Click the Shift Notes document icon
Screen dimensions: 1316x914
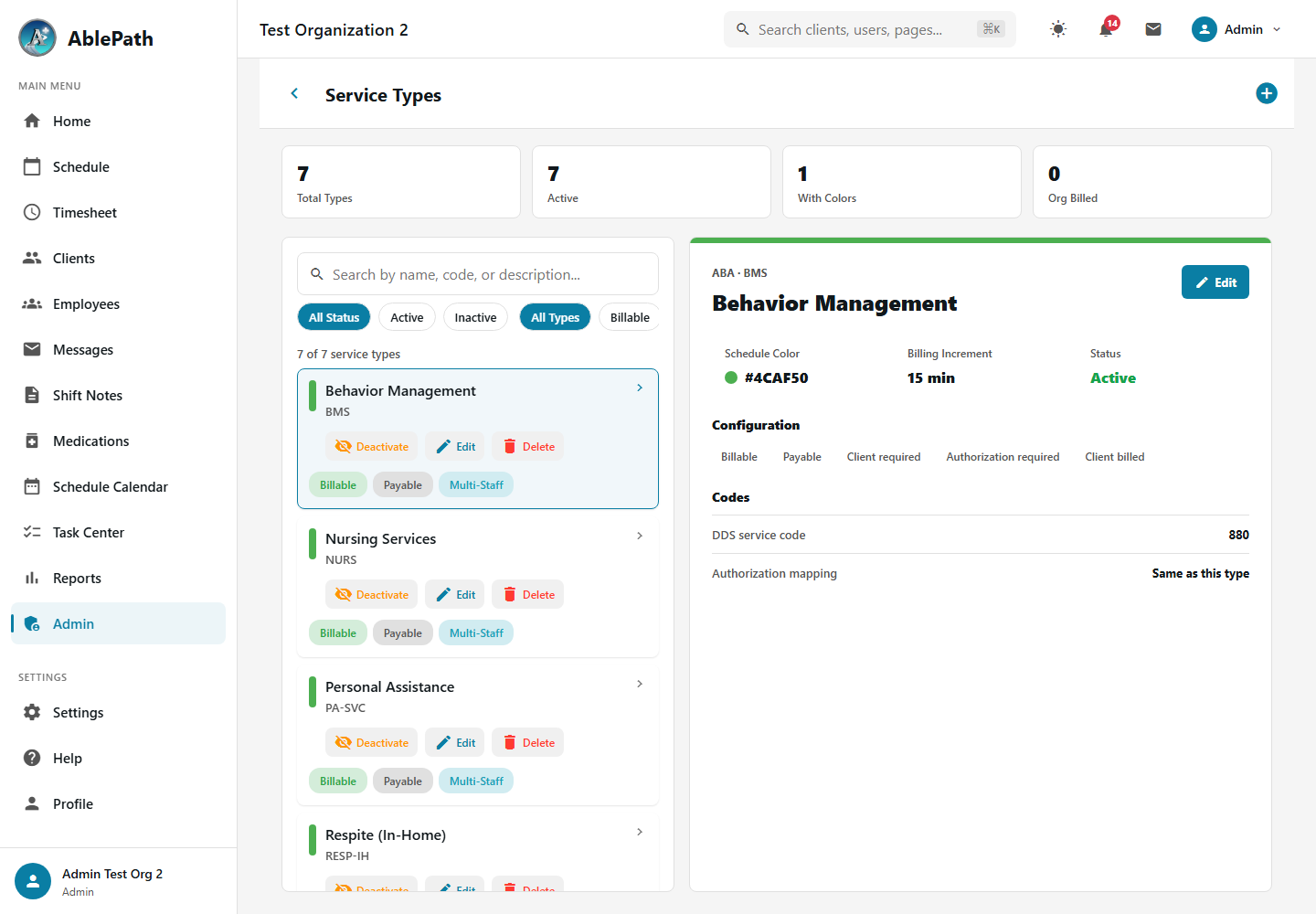click(x=32, y=395)
